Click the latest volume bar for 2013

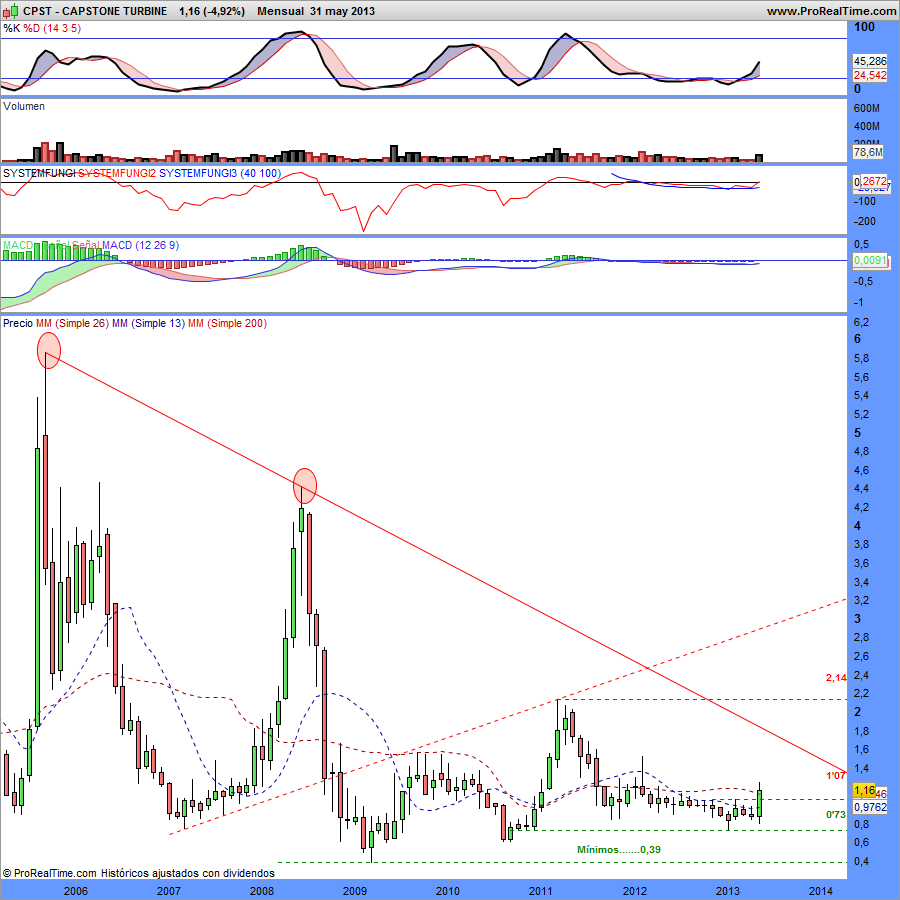point(759,158)
